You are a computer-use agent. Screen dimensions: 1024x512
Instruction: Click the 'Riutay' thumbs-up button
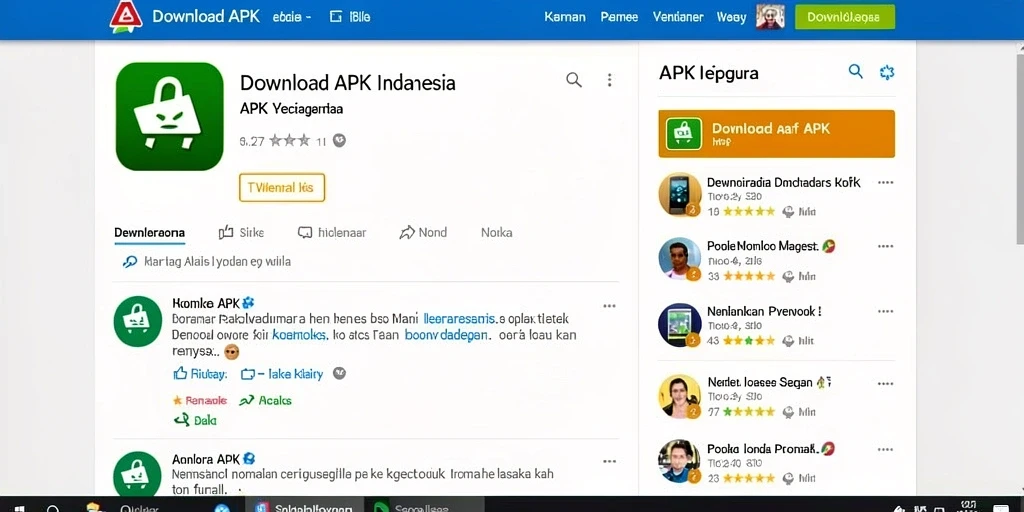tap(200, 374)
